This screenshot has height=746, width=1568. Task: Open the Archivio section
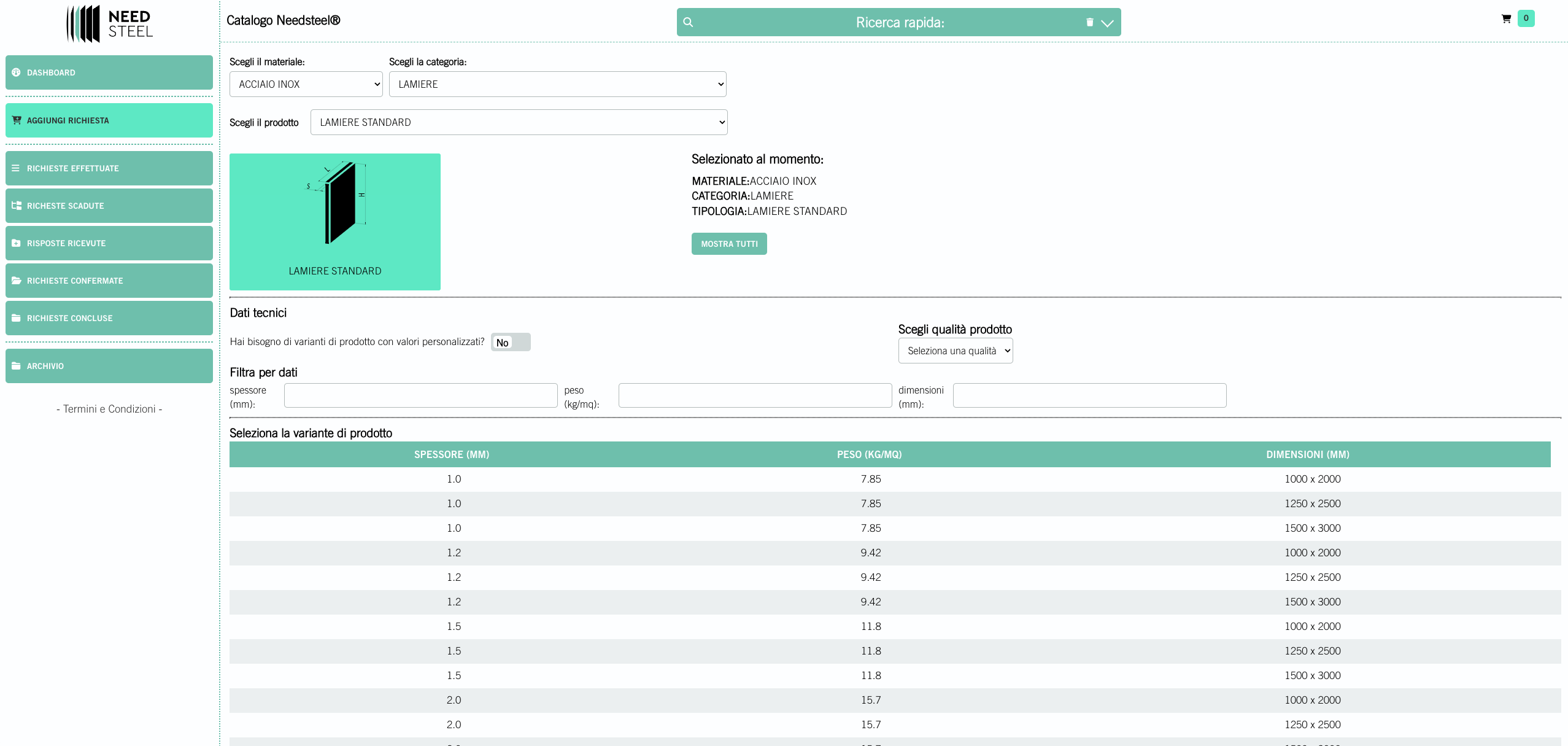[x=109, y=366]
